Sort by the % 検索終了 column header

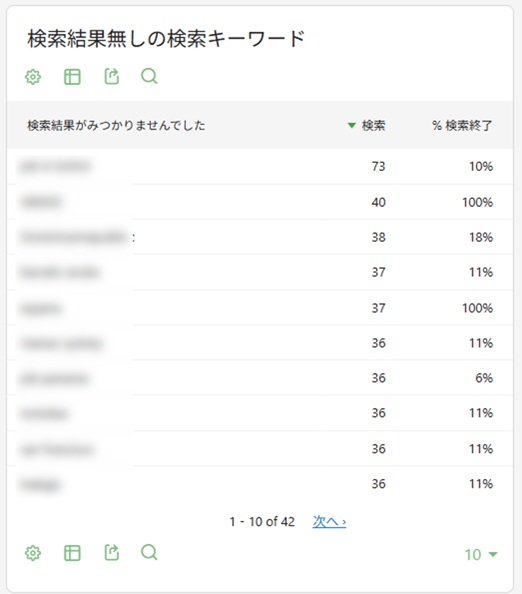(x=462, y=125)
